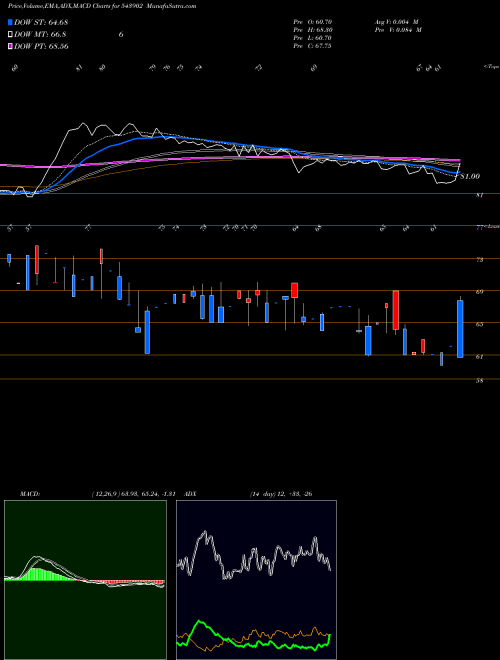Click the ADX panel title label
Screen dimensions: 500x660
tap(190, 494)
